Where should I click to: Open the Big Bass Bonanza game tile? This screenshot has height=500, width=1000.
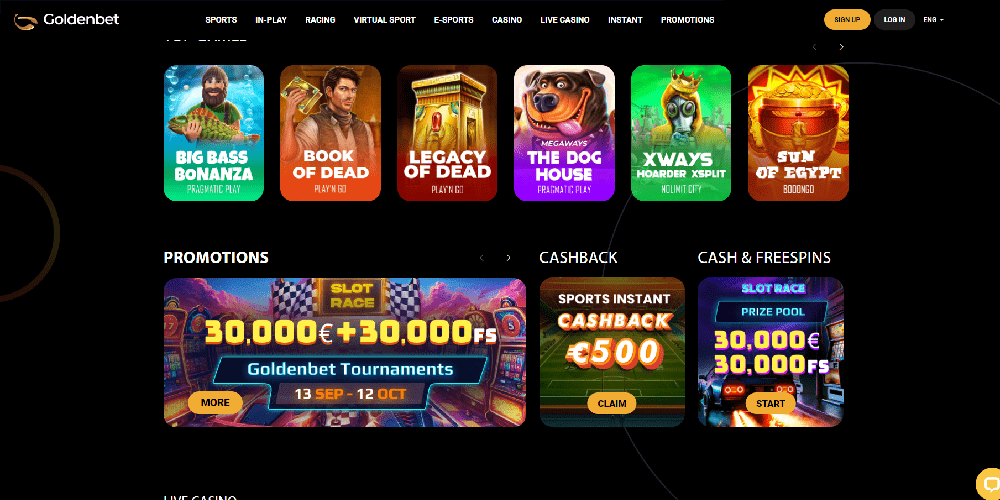(214, 133)
